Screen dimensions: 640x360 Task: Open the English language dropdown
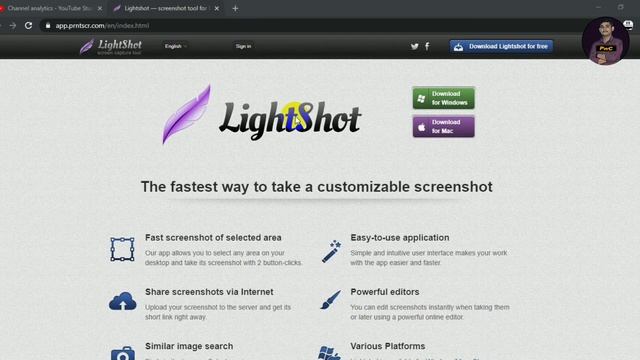[176, 46]
